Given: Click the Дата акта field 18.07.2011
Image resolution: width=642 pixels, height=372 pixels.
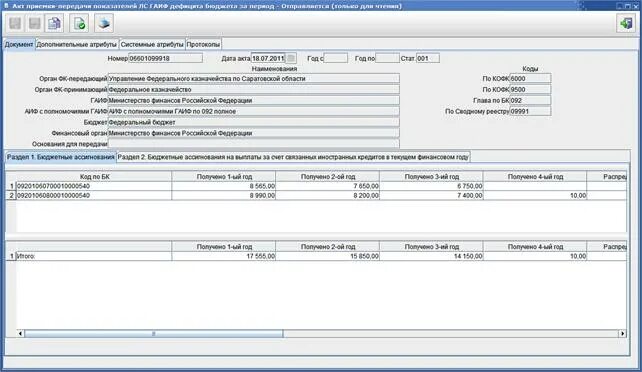Looking at the screenshot, I should coord(268,59).
